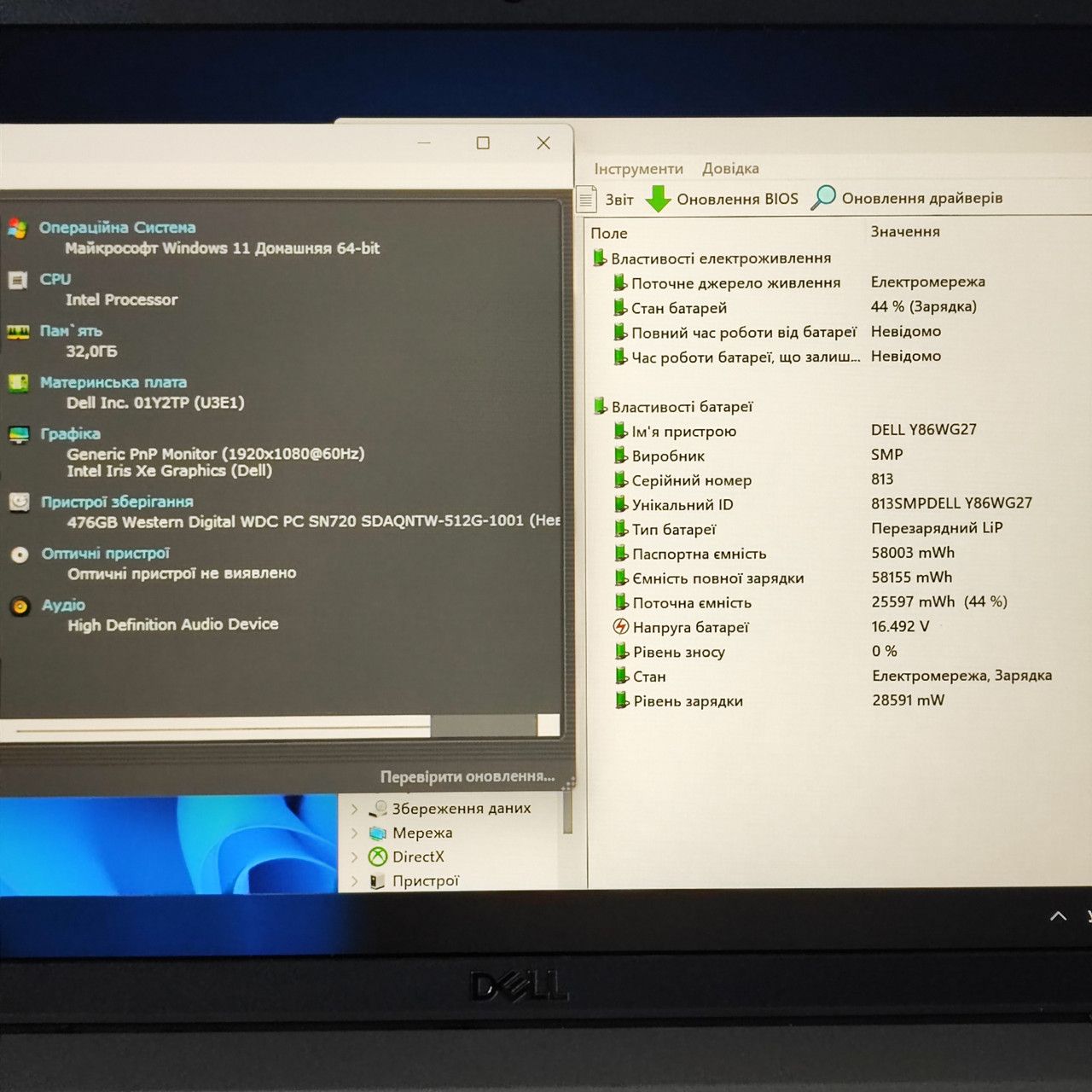The image size is (1092, 1092).
Task: Select the DirectX tree item
Action: [418, 857]
